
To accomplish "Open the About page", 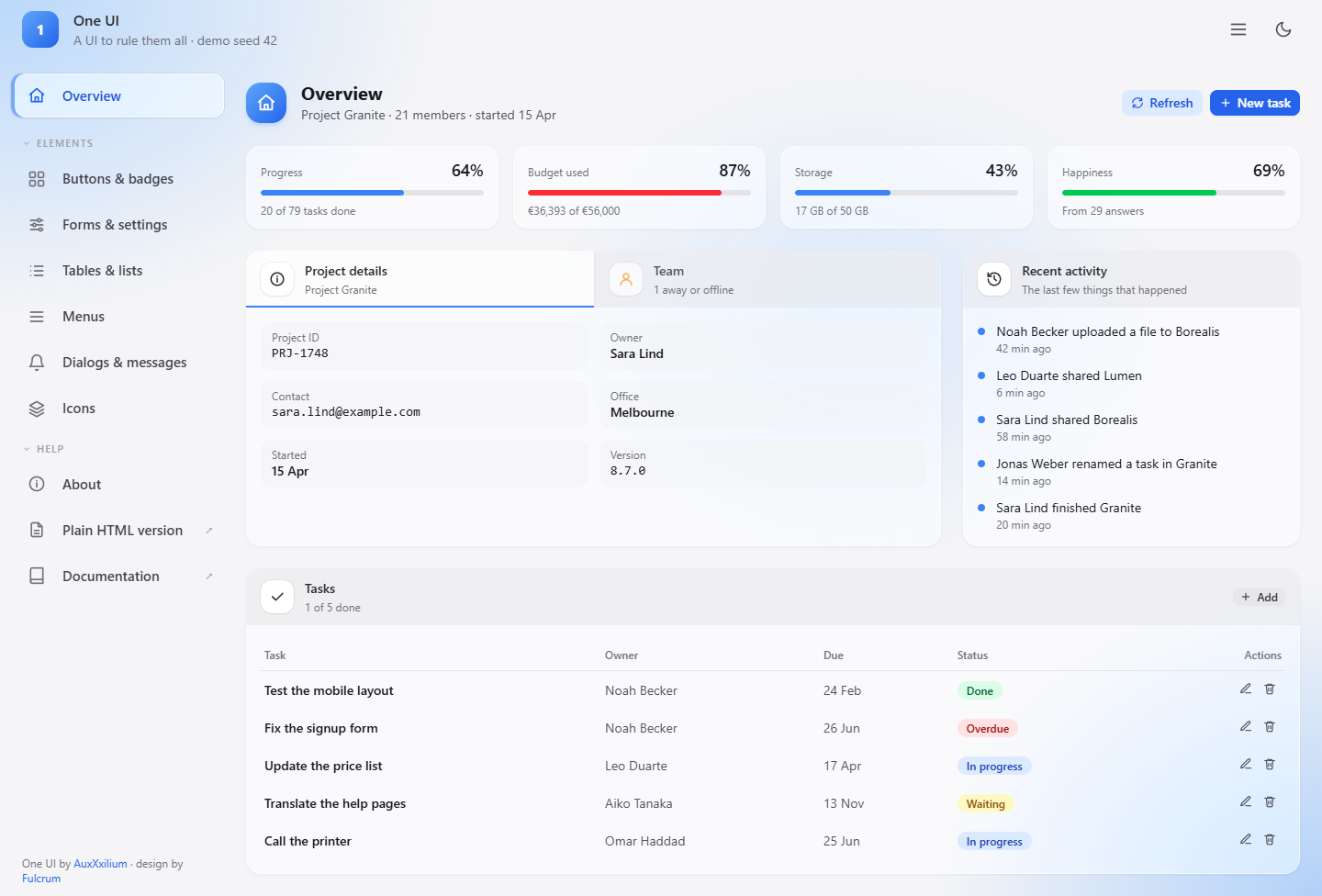I will 118,485.
